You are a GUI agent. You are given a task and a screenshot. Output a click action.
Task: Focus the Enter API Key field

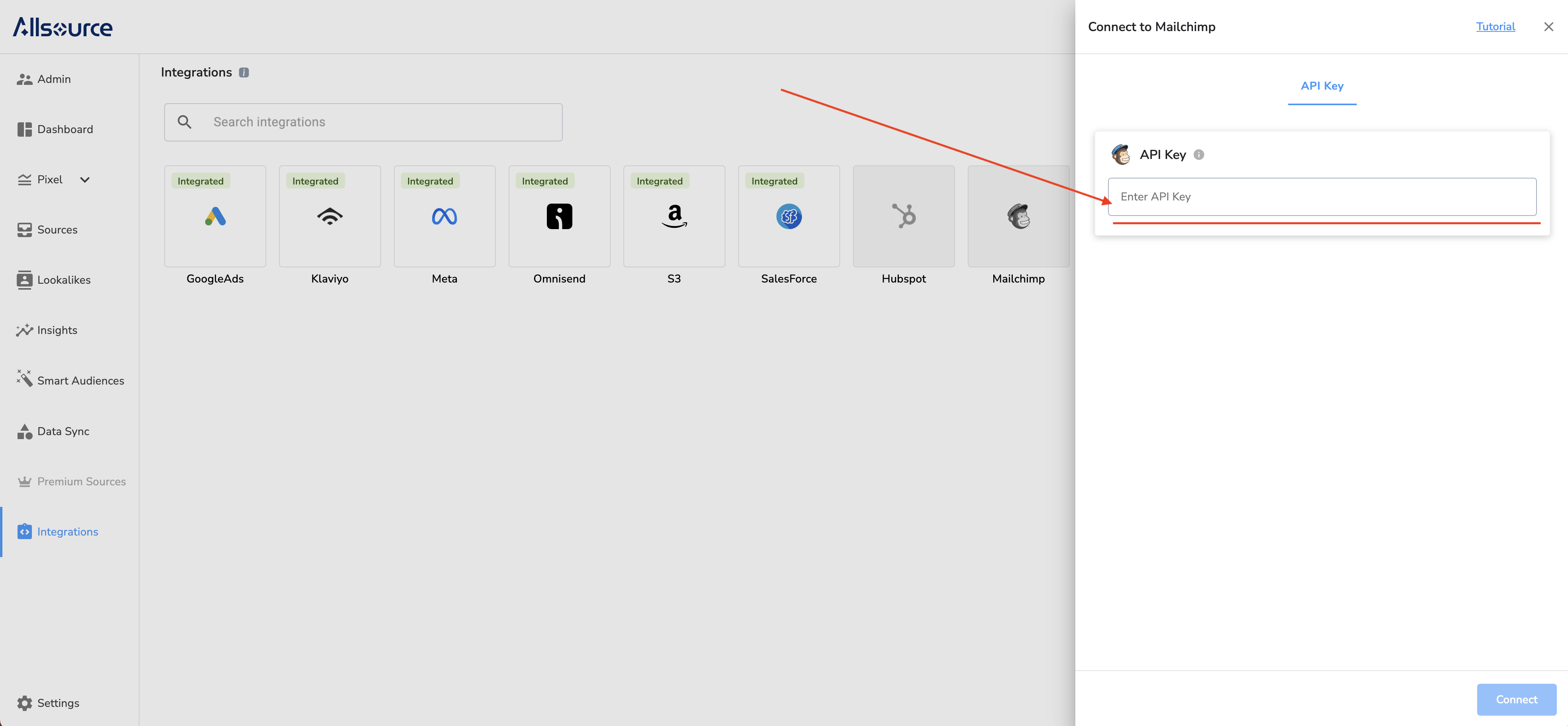[1321, 196]
